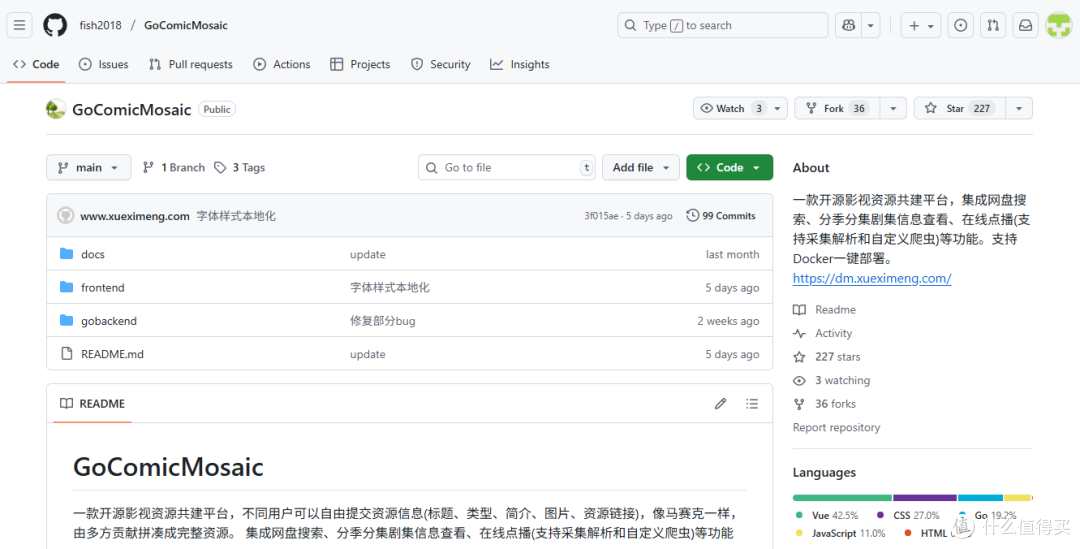Screen dimensions: 1080x549
Task: Click the Activity pulse icon
Action: 799,333
